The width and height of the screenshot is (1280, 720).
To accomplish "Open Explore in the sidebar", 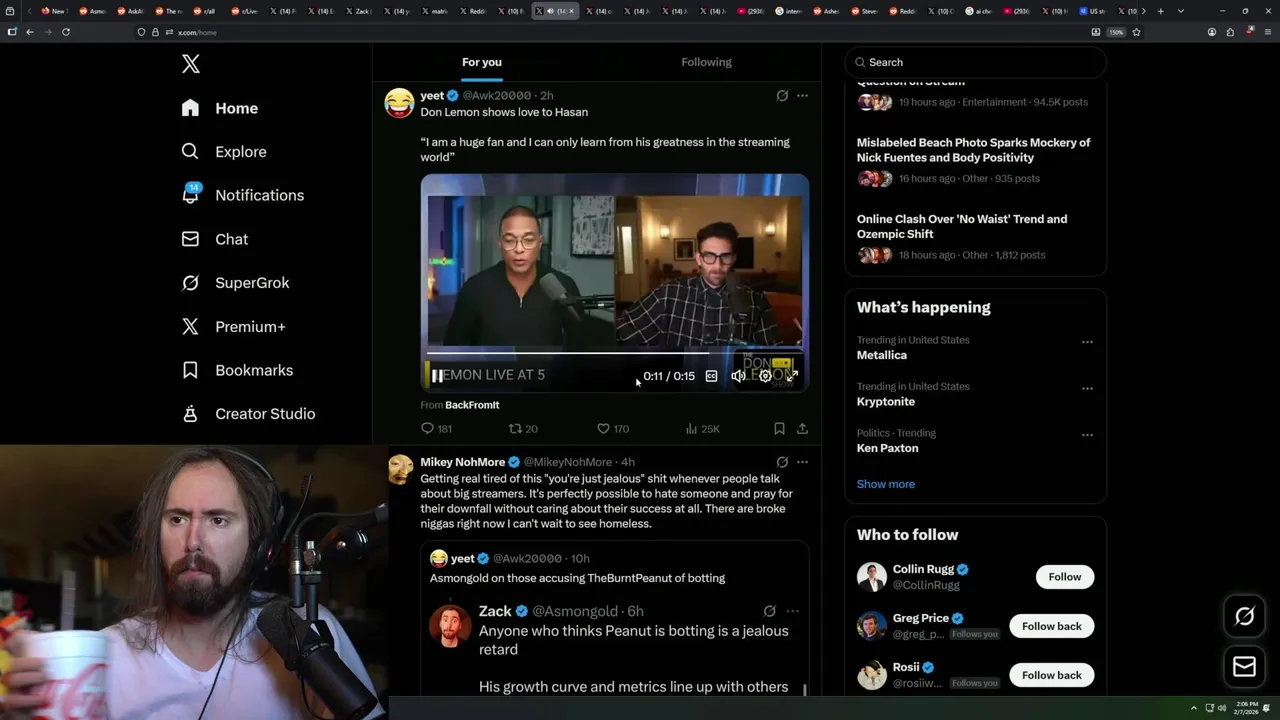I will coord(224,152).
